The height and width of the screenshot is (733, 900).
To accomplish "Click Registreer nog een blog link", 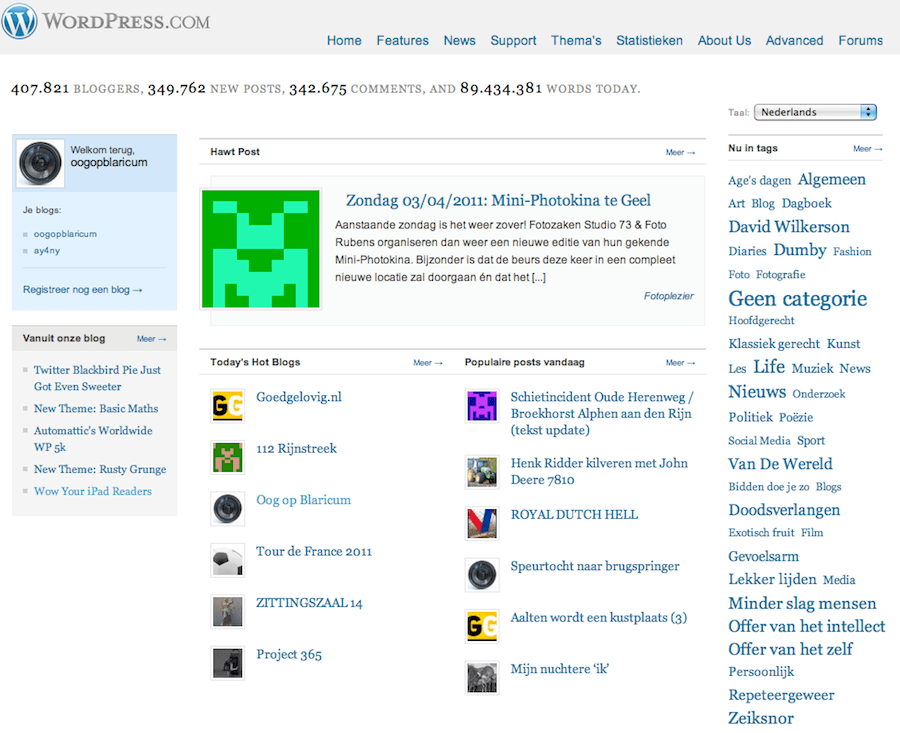I will point(82,290).
